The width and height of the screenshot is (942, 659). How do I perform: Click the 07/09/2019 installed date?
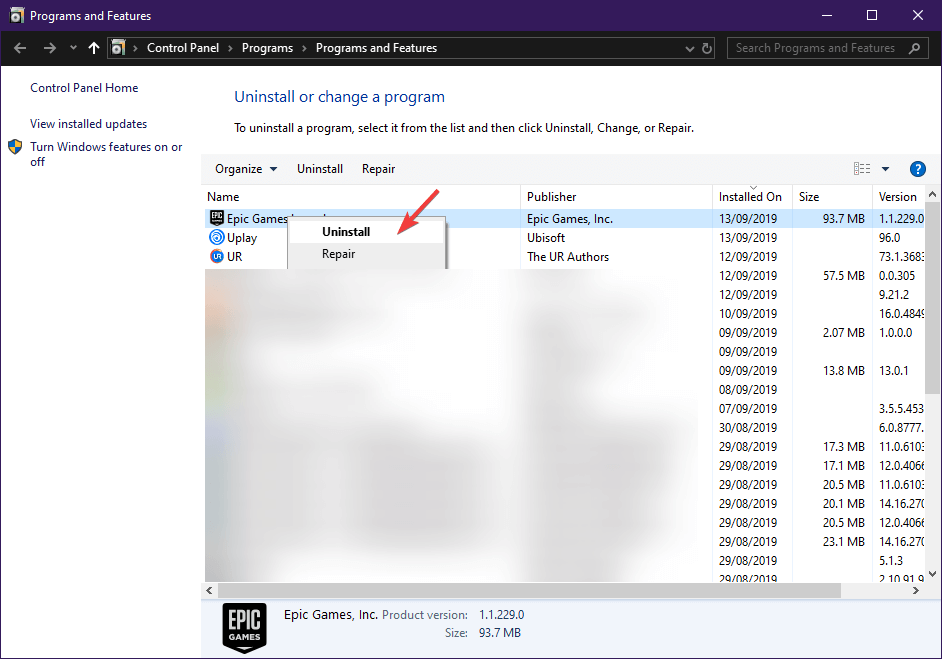(748, 408)
